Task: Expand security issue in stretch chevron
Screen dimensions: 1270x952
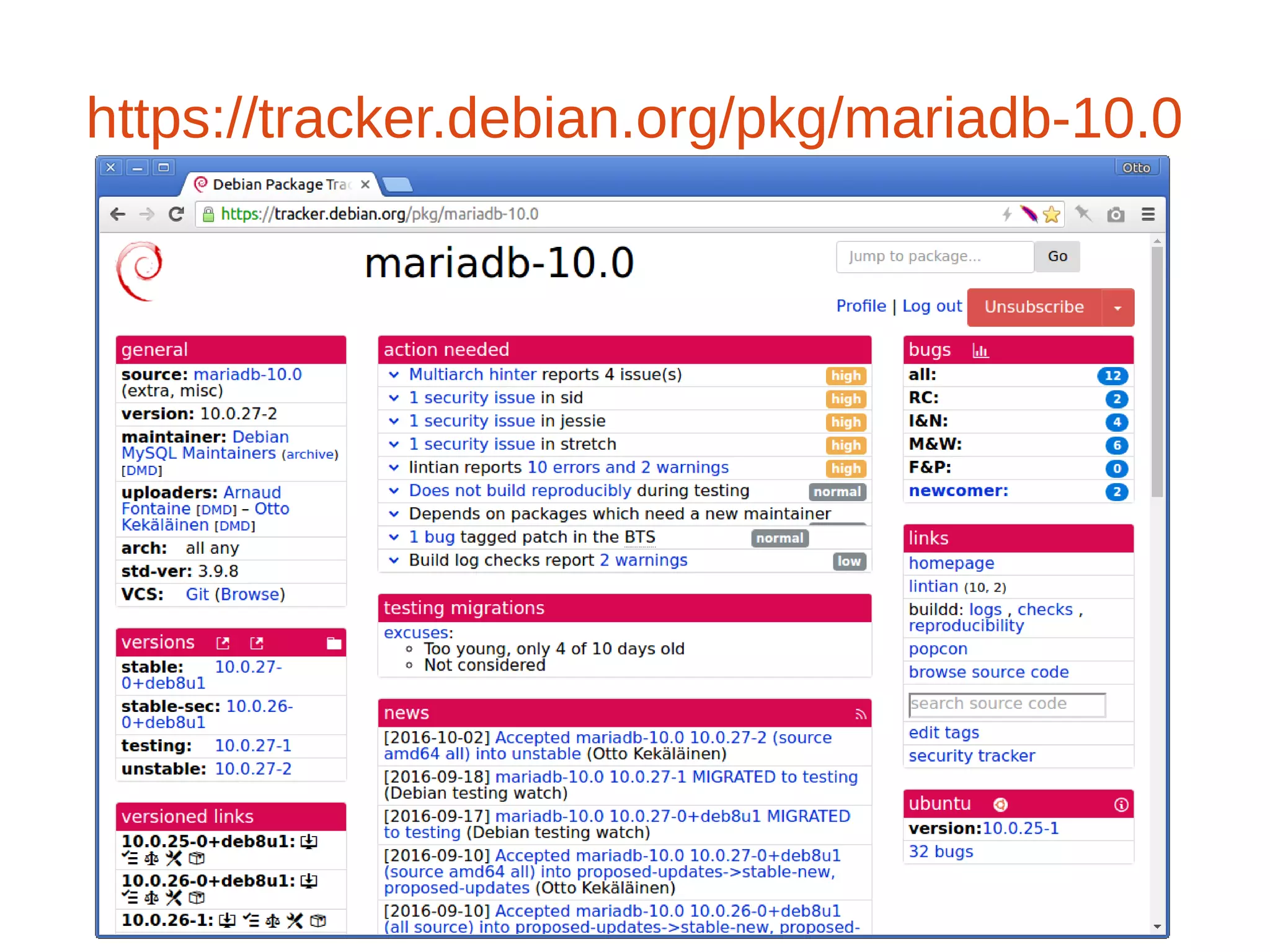Action: tap(394, 445)
